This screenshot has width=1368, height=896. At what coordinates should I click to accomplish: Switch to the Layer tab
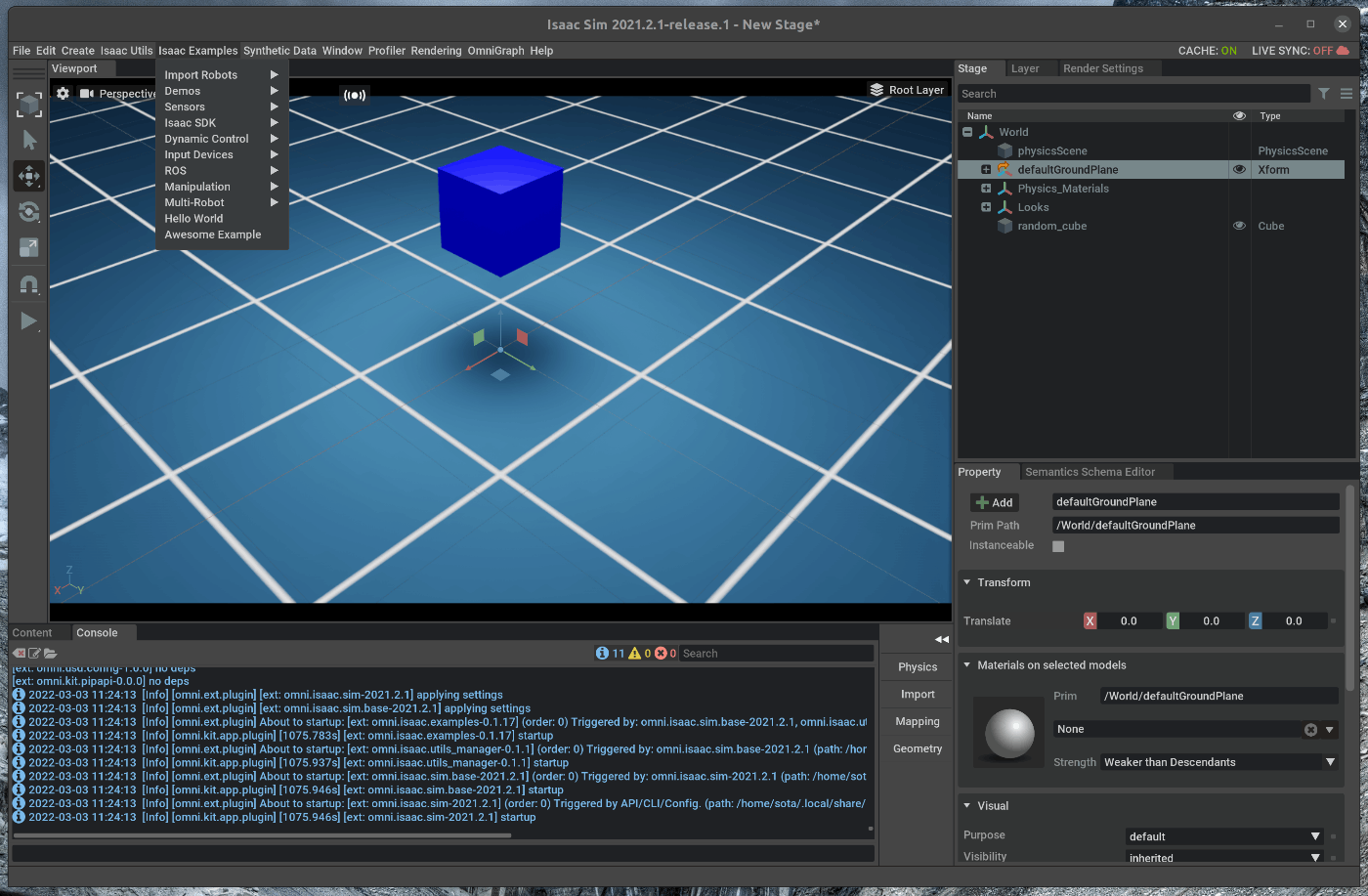pyautogui.click(x=1025, y=68)
